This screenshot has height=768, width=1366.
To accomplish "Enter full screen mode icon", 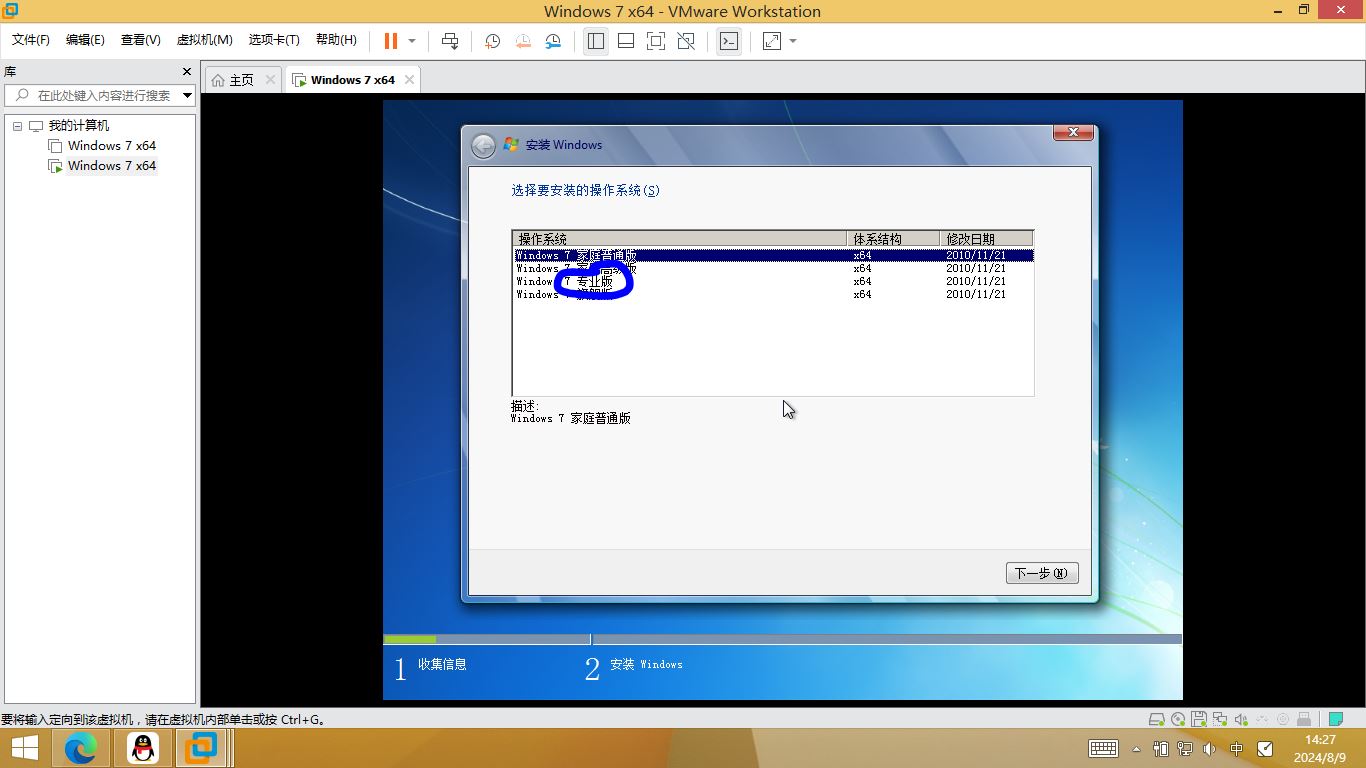I will point(656,41).
